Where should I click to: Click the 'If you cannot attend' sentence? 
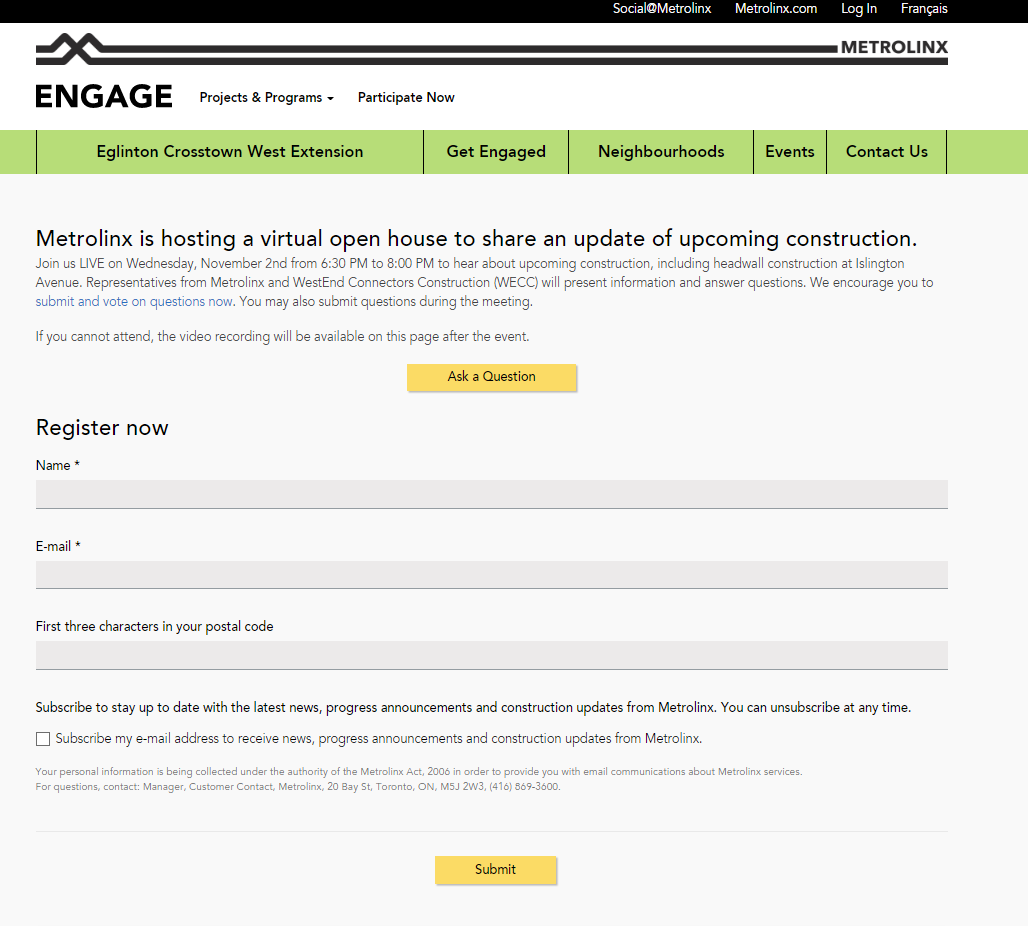(x=282, y=336)
